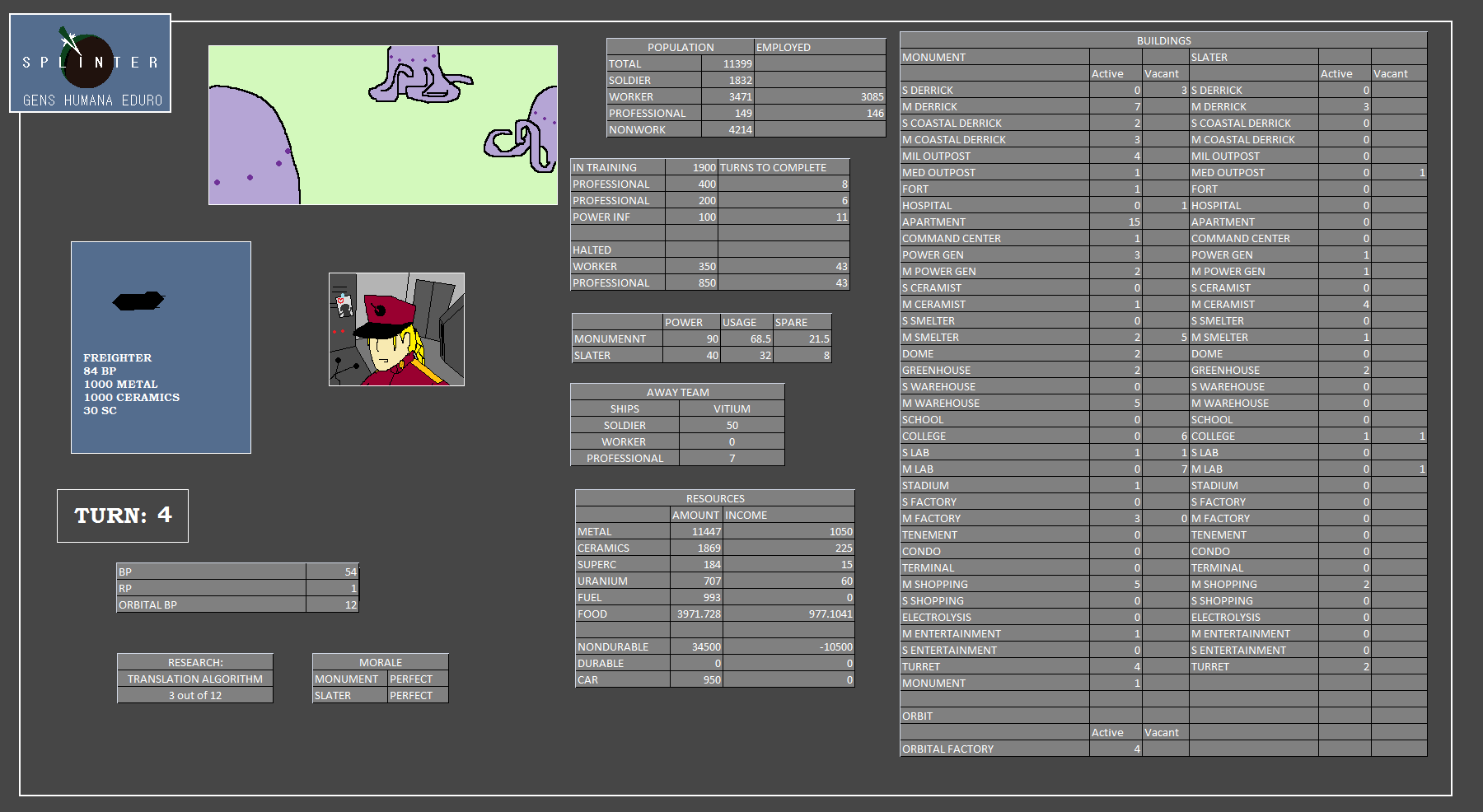Select Monument APARTMENT active count 15

(1116, 222)
